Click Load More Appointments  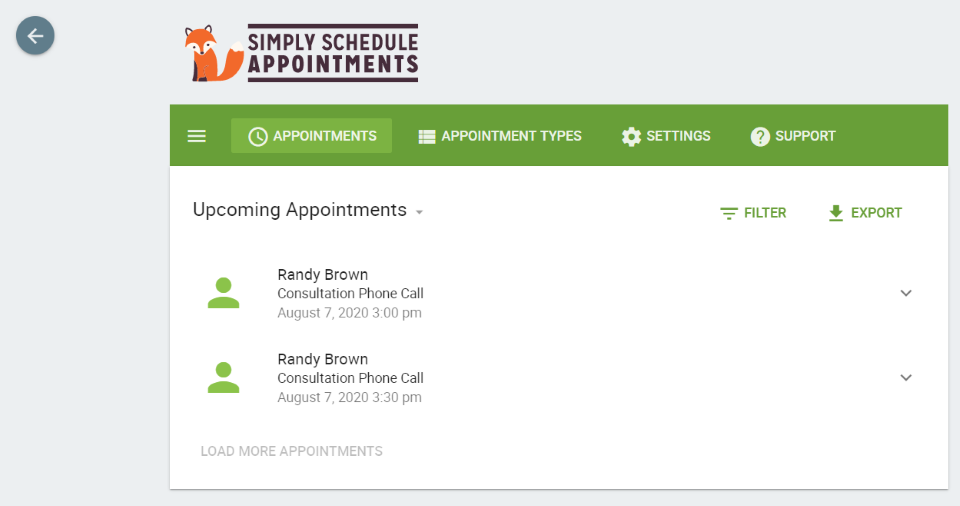click(291, 451)
